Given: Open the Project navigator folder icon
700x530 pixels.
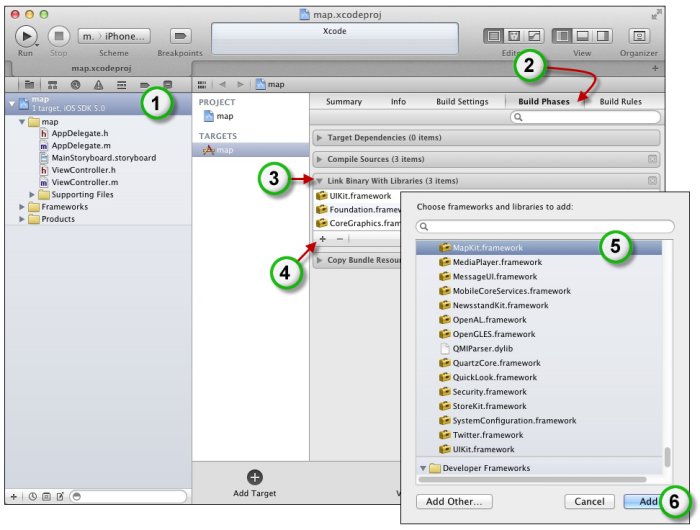Looking at the screenshot, I should [29, 84].
